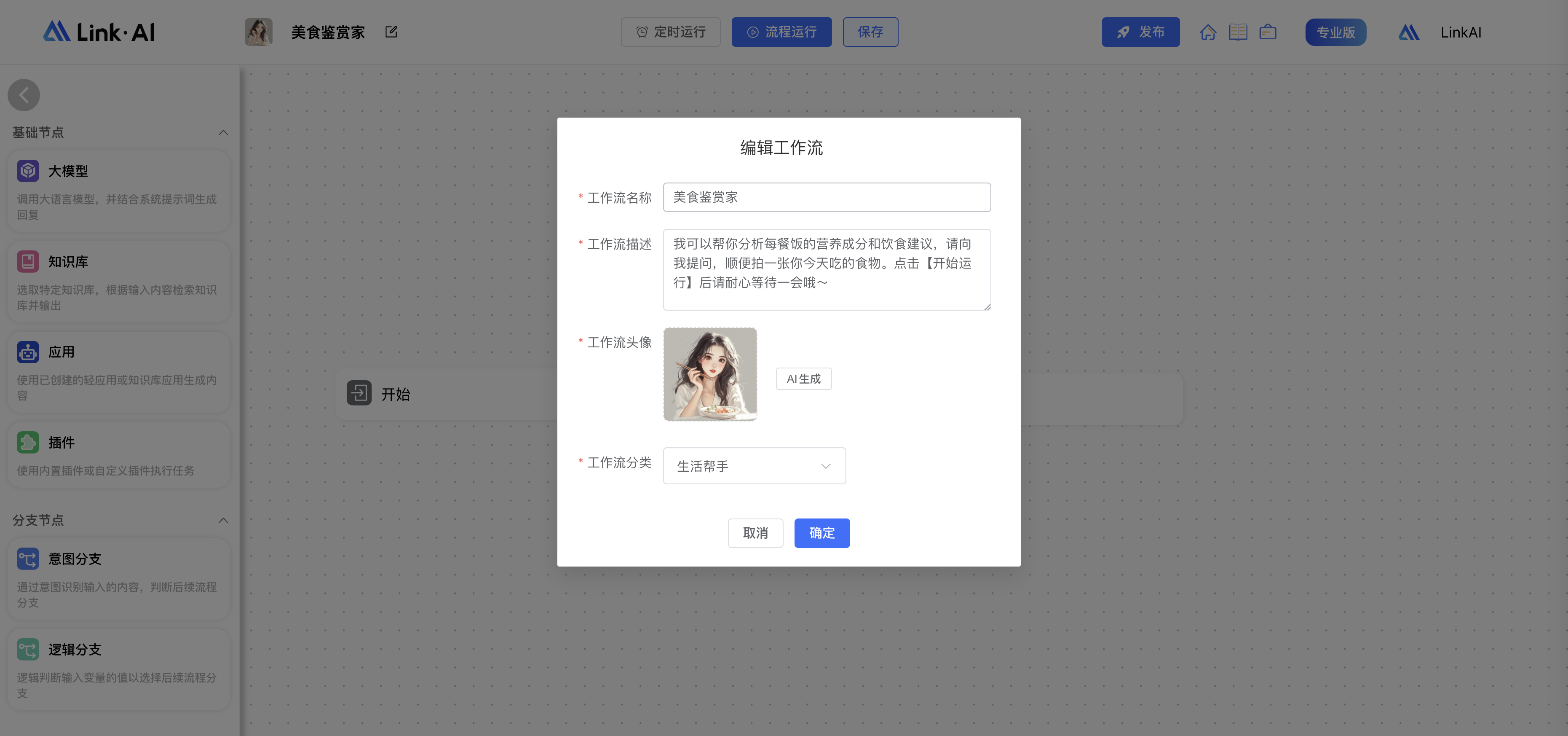Click the workflow avatar thumbnail in the dialog

click(x=710, y=373)
